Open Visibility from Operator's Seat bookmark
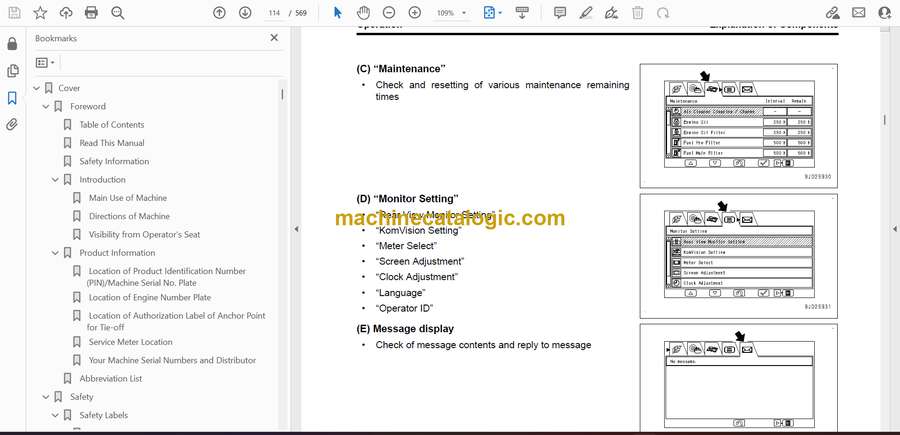 145,235
